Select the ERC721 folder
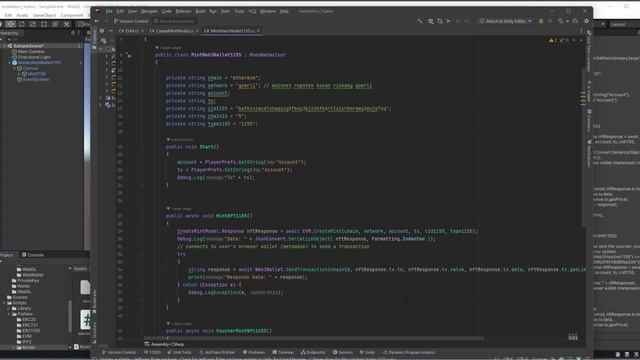This screenshot has width=640, height=360. [27, 325]
